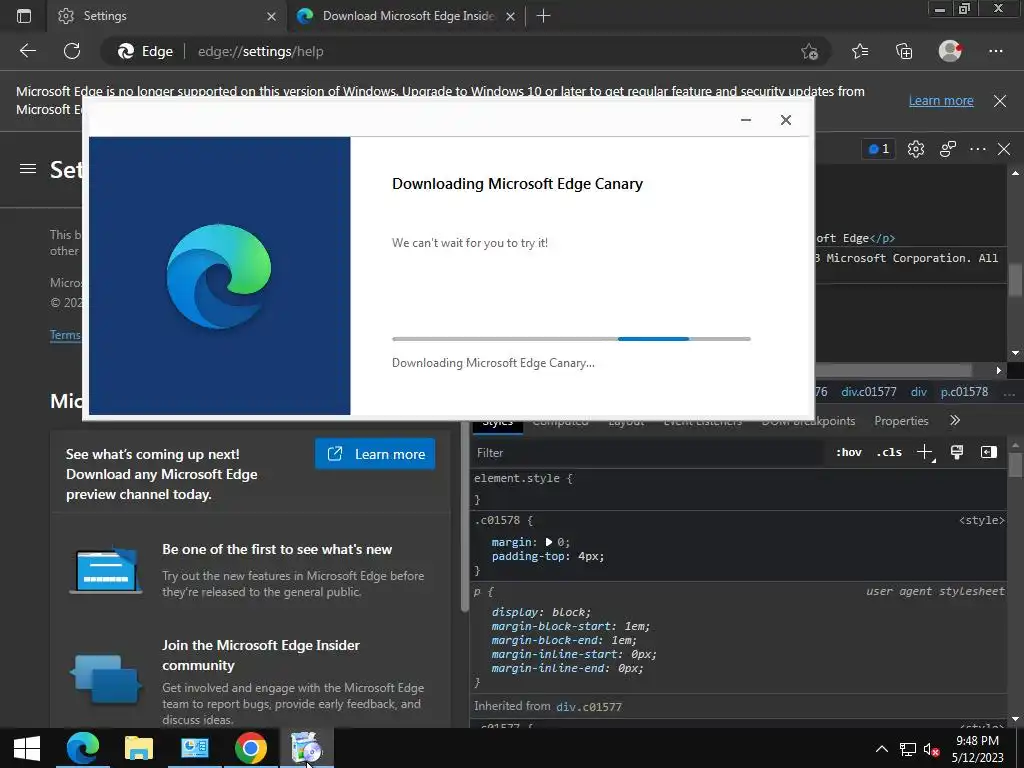Image resolution: width=1024 pixels, height=768 pixels.
Task: Open a new tab with the plus icon
Action: 543,16
